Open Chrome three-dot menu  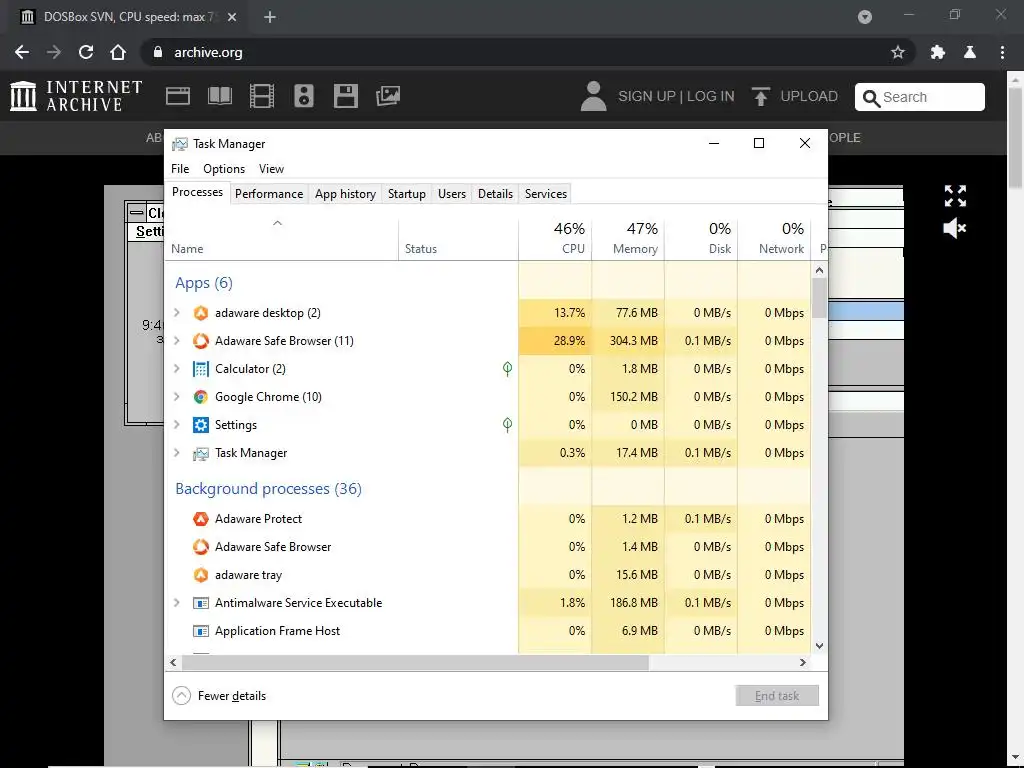point(1002,52)
